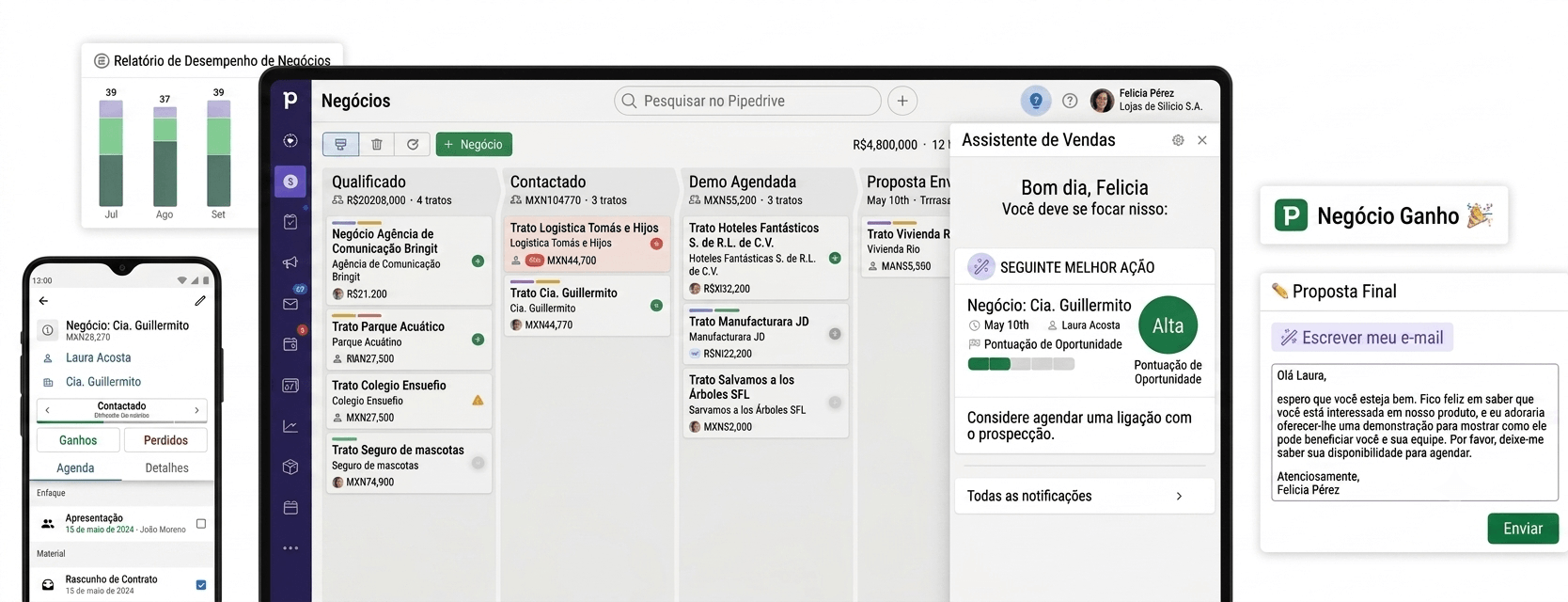Image resolution: width=1568 pixels, height=602 pixels.
Task: Open Leads radar icon in sidebar
Action: 290,140
